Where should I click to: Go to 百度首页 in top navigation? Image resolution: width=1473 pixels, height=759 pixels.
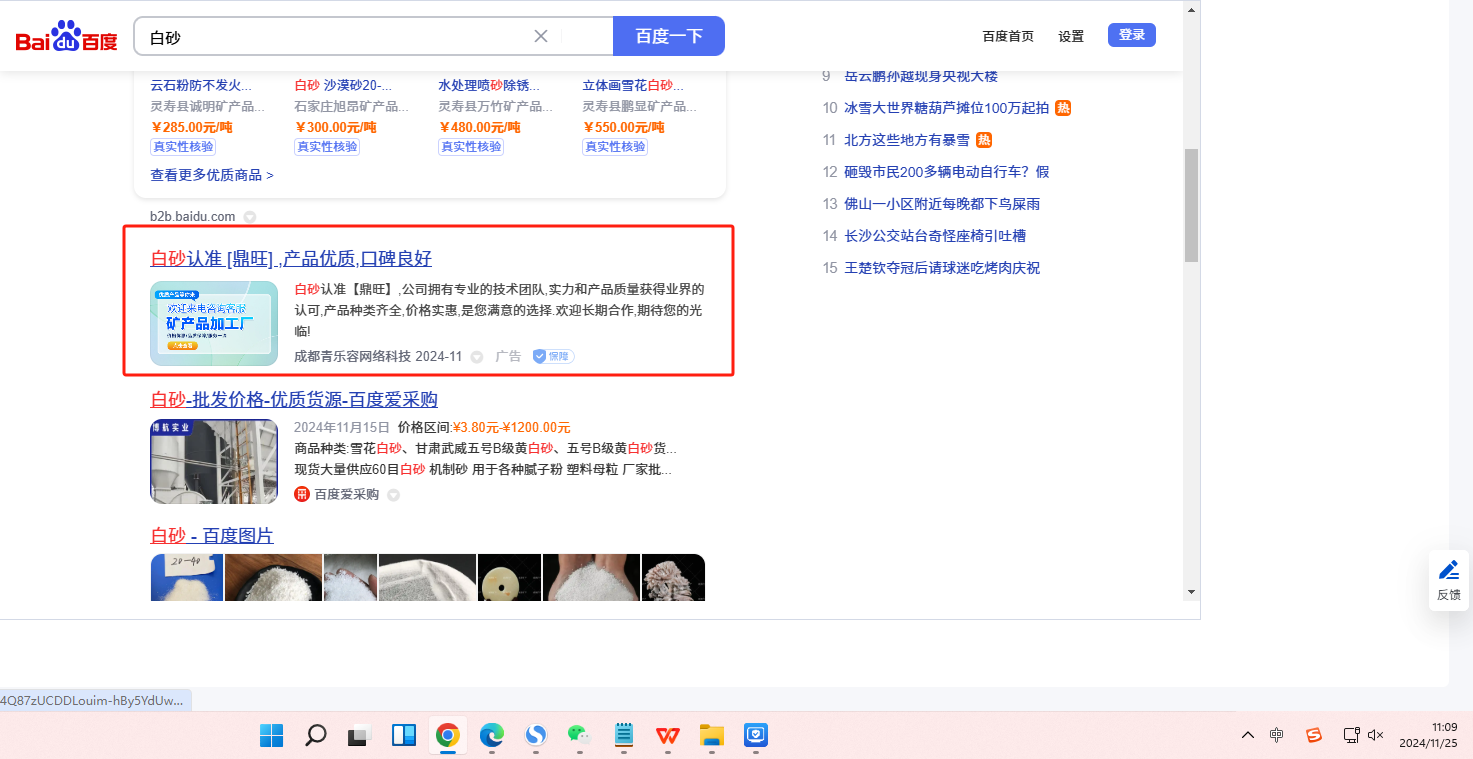(1008, 36)
